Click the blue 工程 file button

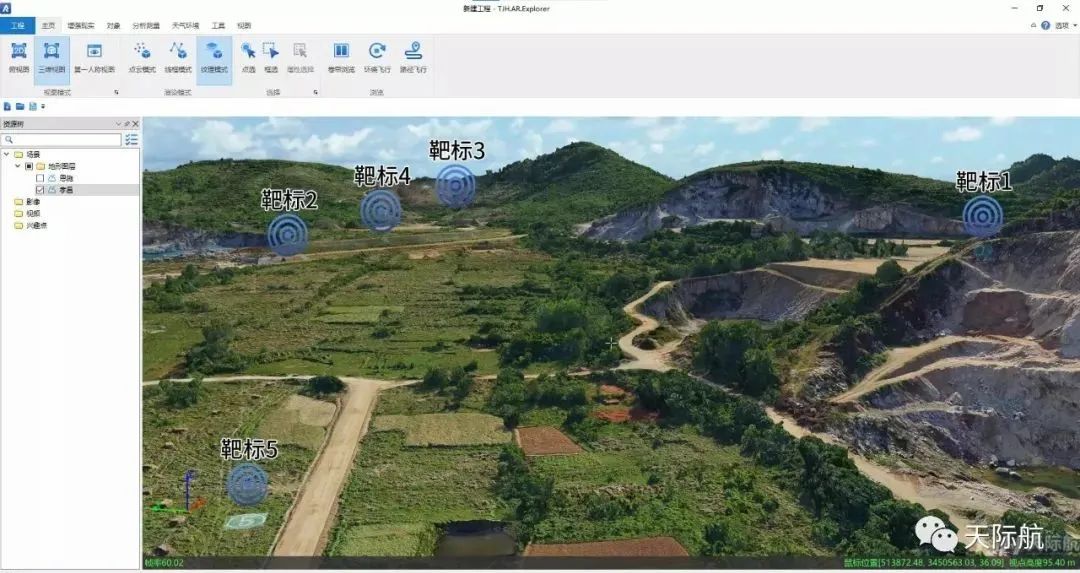coord(17,25)
